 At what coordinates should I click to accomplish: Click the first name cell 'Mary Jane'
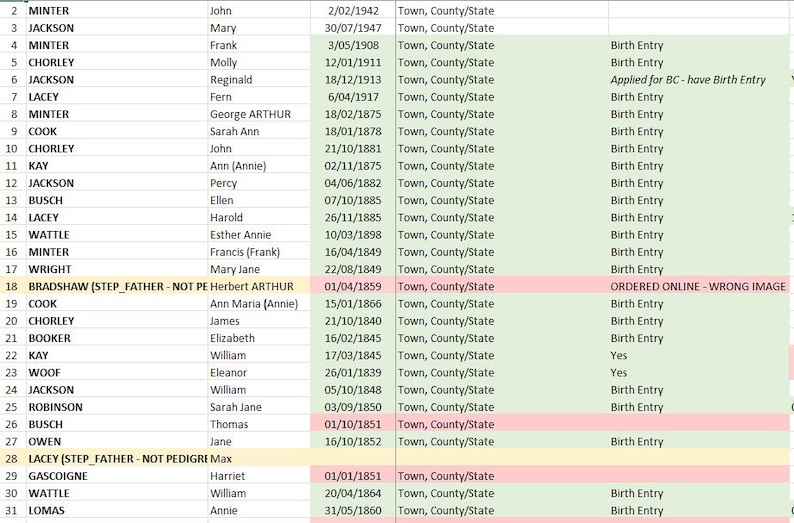tap(259, 269)
